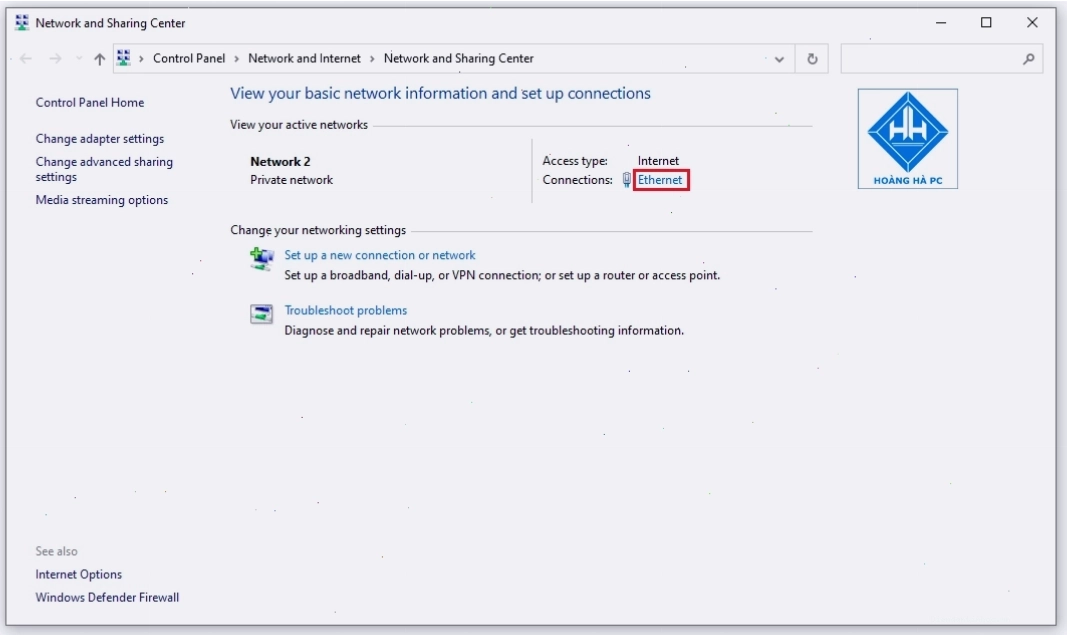Expand the address bar history dropdown

[x=779, y=59]
